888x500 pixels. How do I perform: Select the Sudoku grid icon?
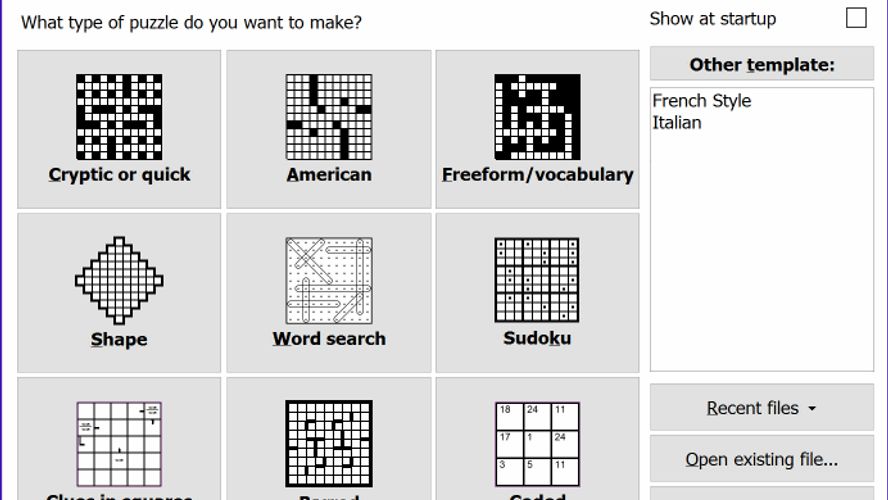pos(537,281)
